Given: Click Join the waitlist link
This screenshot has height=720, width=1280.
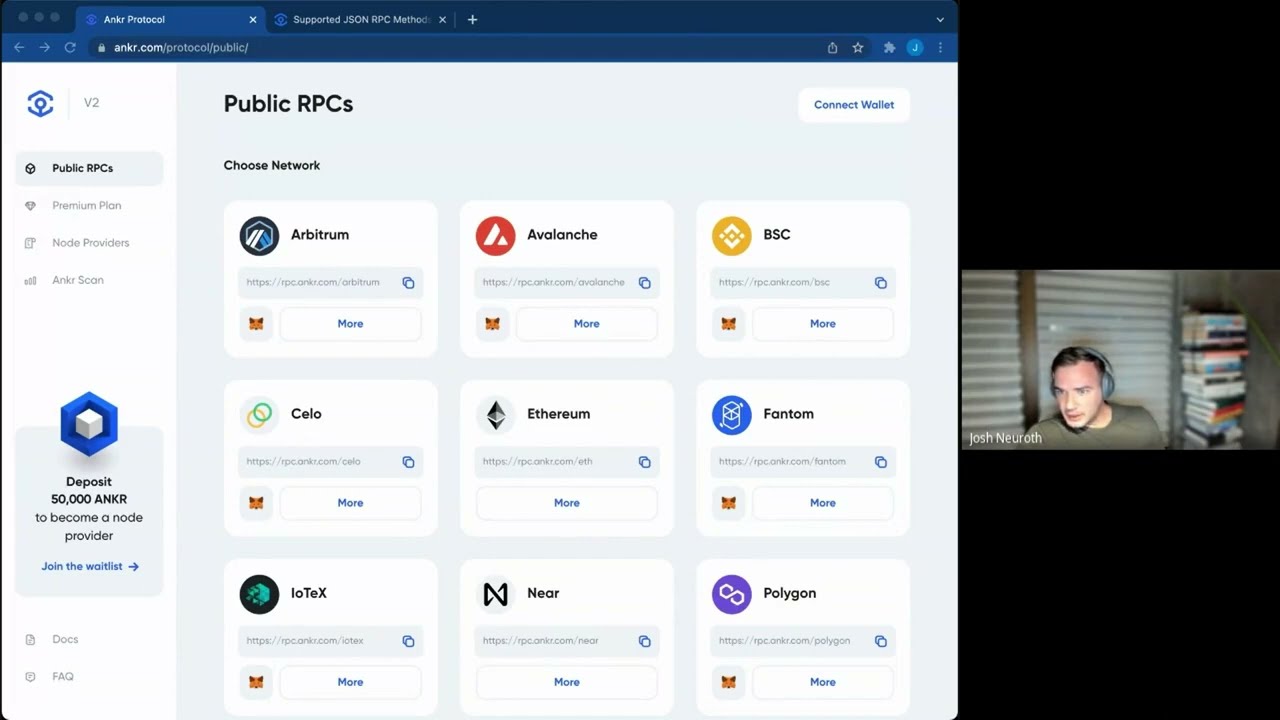Looking at the screenshot, I should (90, 566).
